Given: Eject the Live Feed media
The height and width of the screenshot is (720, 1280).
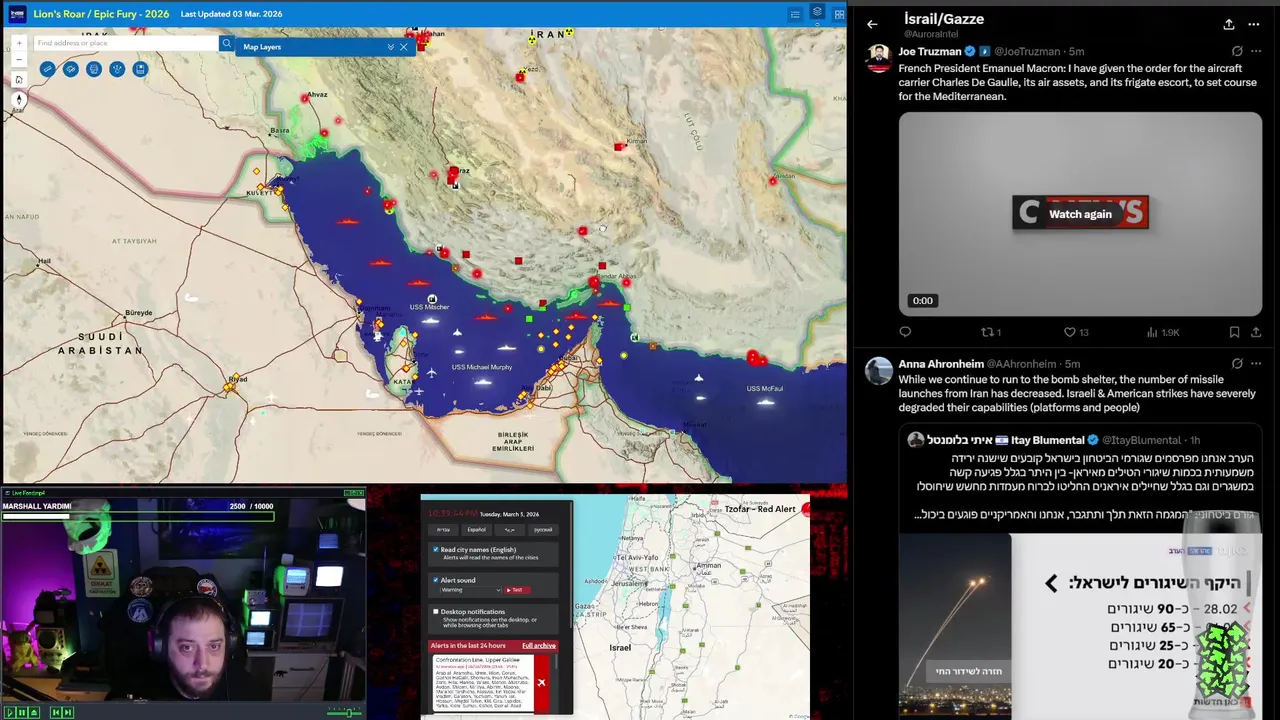Looking at the screenshot, I should coord(34,712).
